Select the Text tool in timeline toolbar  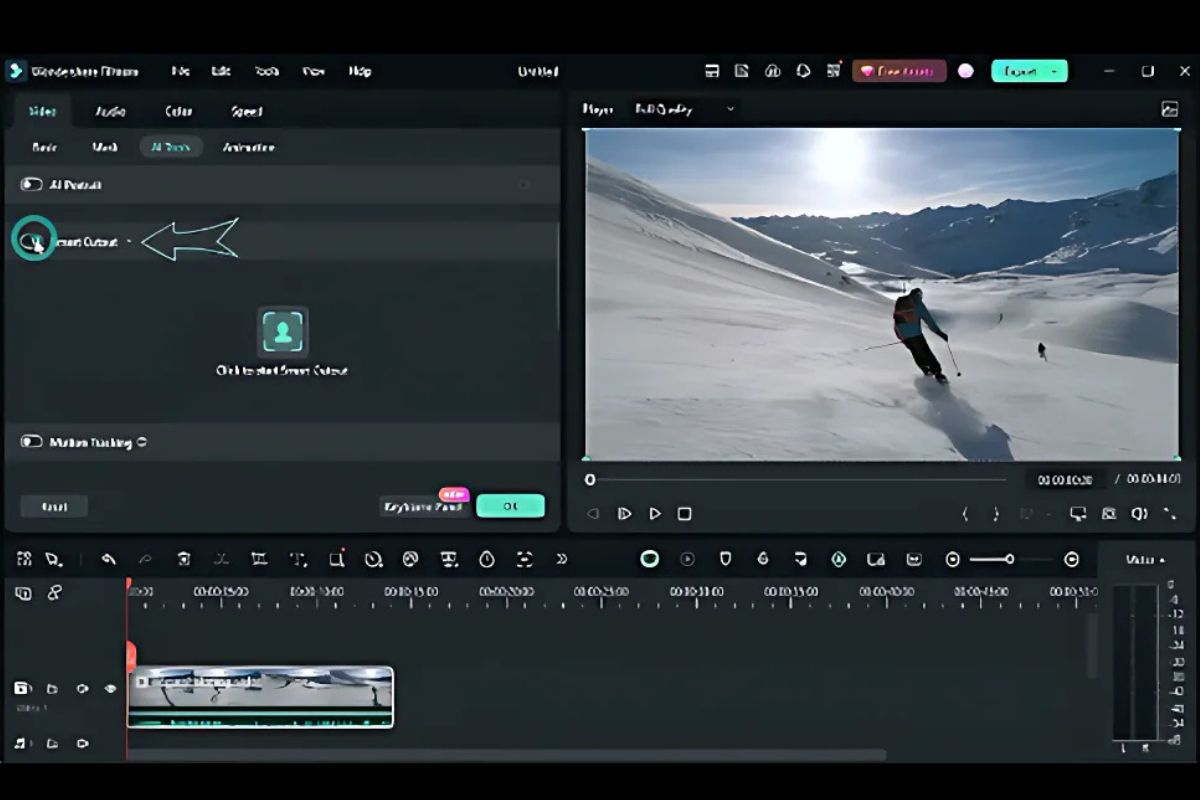tap(298, 559)
